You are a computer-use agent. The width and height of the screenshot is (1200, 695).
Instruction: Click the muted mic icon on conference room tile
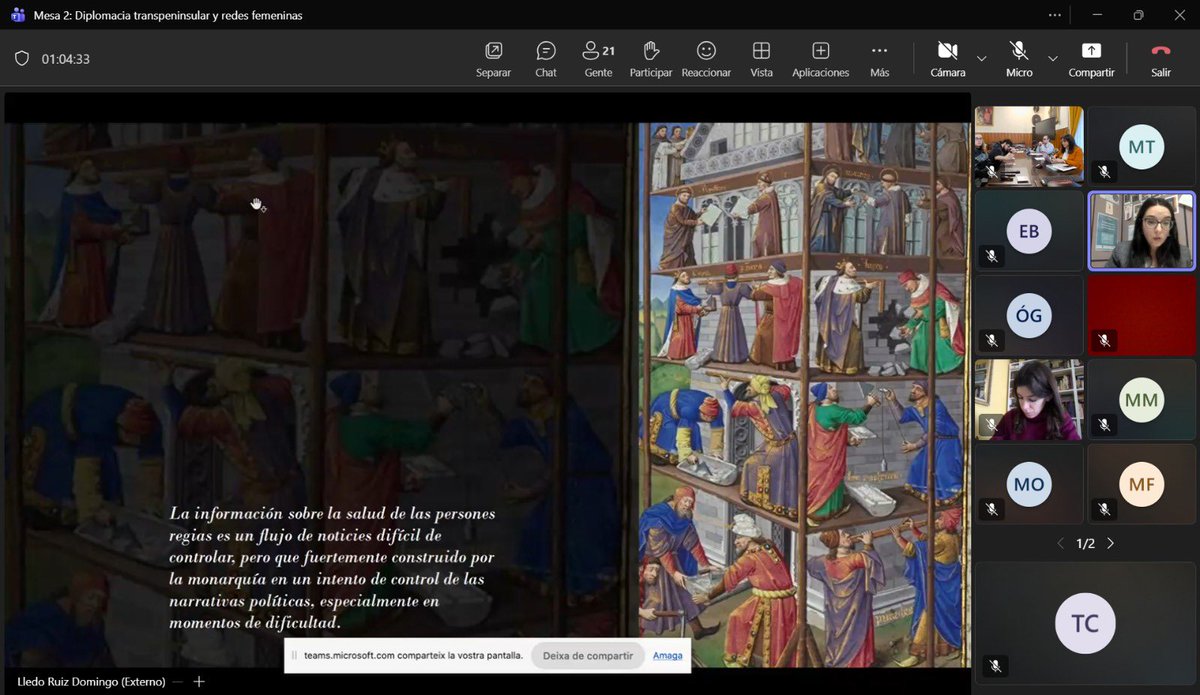tap(991, 171)
